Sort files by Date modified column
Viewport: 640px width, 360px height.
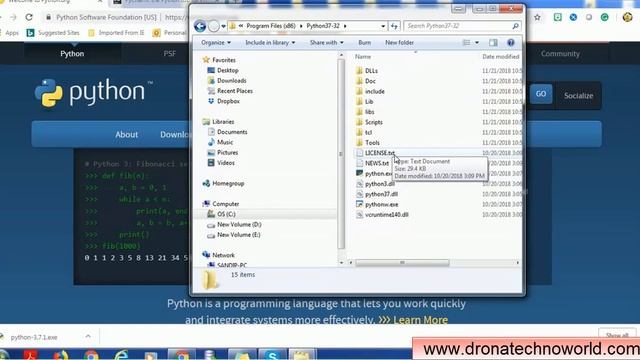(x=500, y=57)
